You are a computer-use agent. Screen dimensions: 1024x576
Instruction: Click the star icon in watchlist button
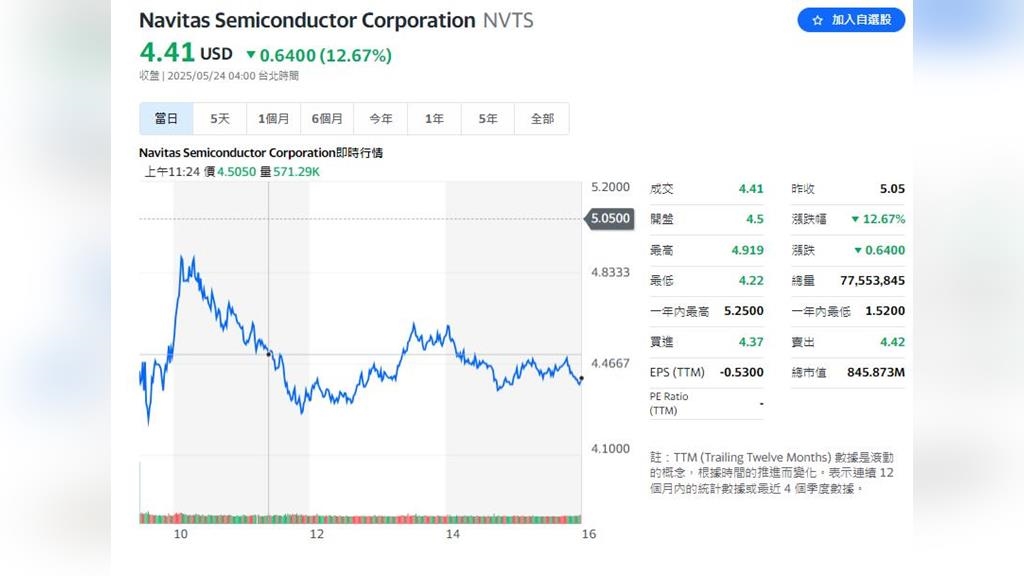[x=817, y=20]
